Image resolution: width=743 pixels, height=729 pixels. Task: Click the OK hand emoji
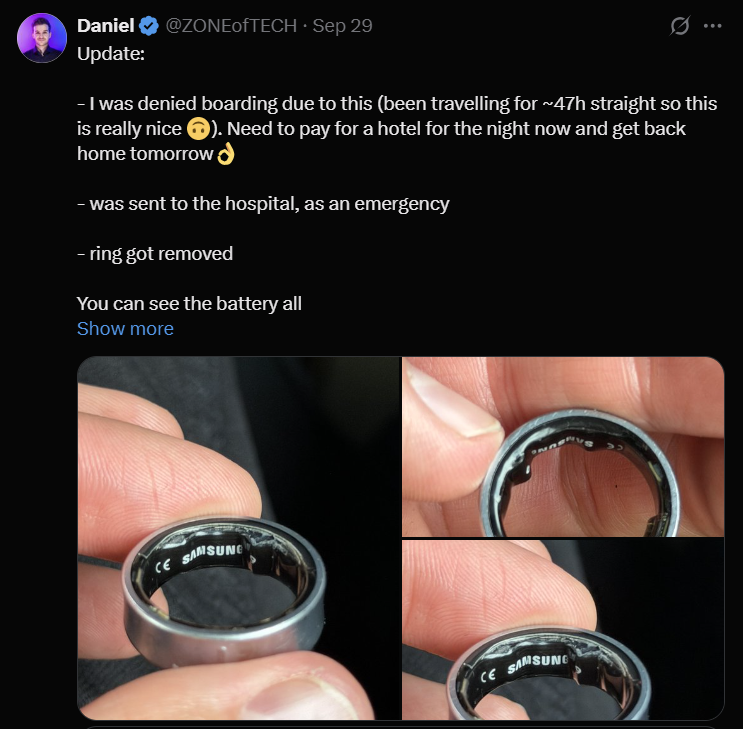click(x=225, y=154)
